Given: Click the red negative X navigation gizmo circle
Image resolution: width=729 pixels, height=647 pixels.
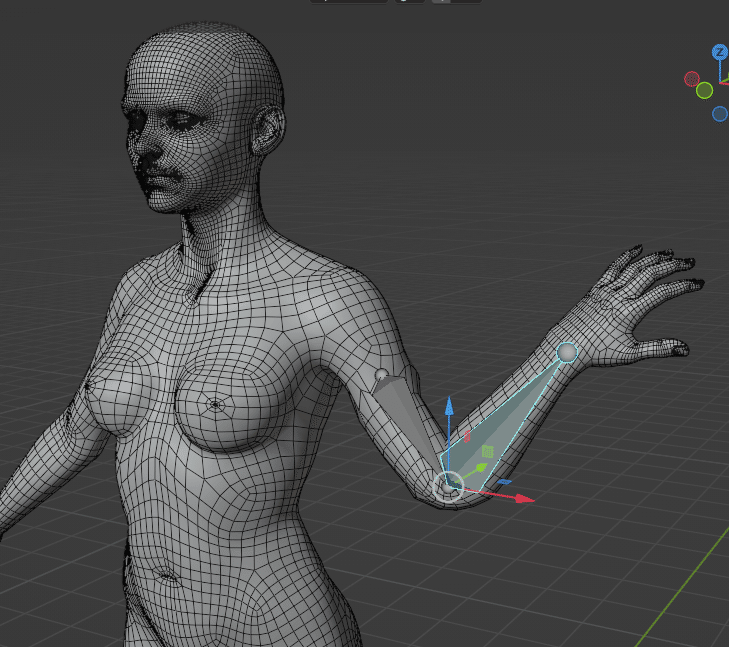Looking at the screenshot, I should 692,79.
